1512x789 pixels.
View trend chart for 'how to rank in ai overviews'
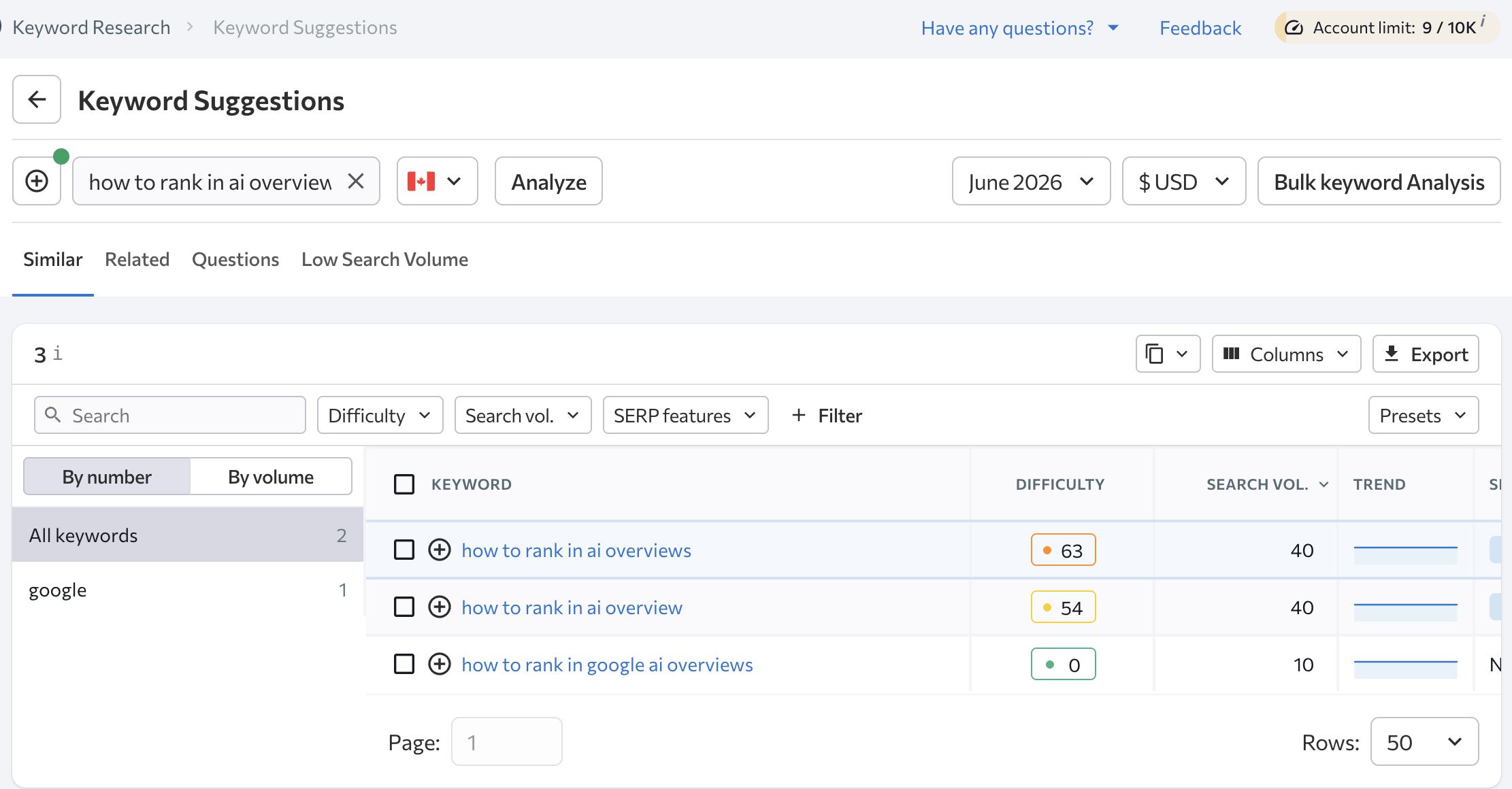1405,554
